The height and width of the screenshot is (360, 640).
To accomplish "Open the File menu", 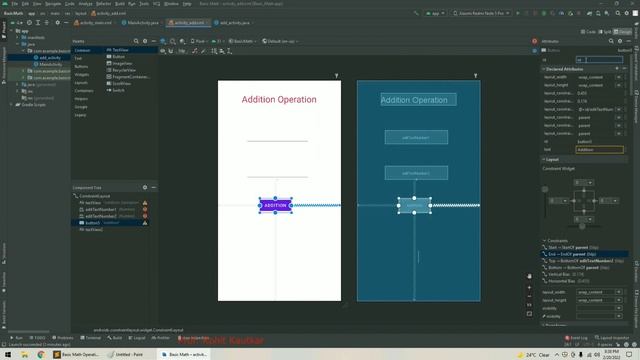I will 14,4.
